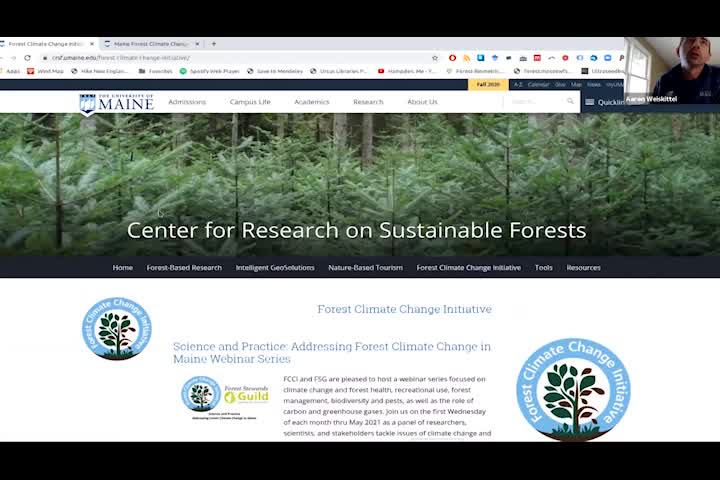Image resolution: width=720 pixels, height=480 pixels.
Task: Open the Apps bookmark shortcut
Action: 10,71
